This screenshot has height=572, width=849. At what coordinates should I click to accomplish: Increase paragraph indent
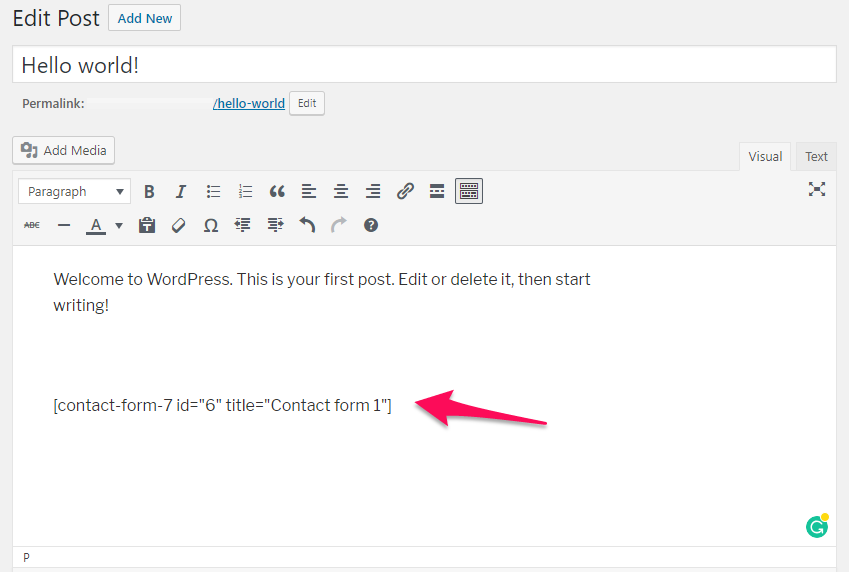pos(275,225)
